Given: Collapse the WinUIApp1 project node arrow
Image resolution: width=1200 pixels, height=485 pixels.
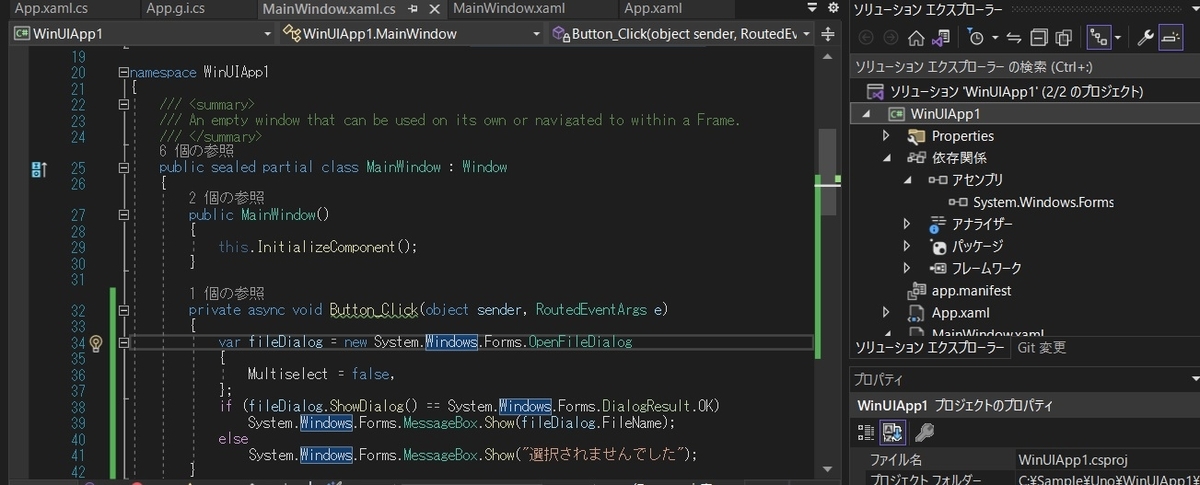Looking at the screenshot, I should tap(867, 114).
